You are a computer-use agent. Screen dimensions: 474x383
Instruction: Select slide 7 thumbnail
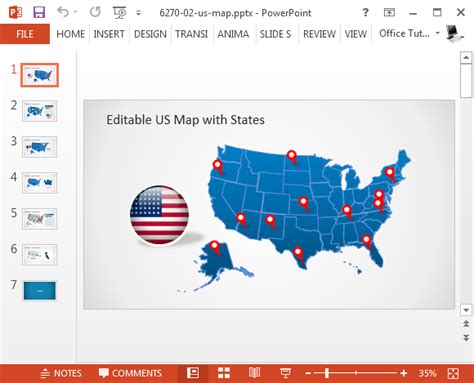click(40, 291)
